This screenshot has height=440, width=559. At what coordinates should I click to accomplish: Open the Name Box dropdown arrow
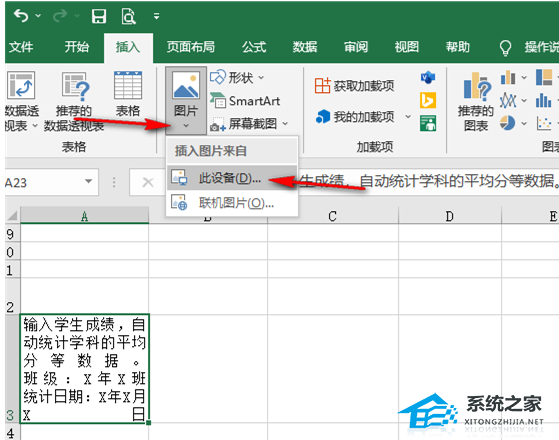point(88,181)
